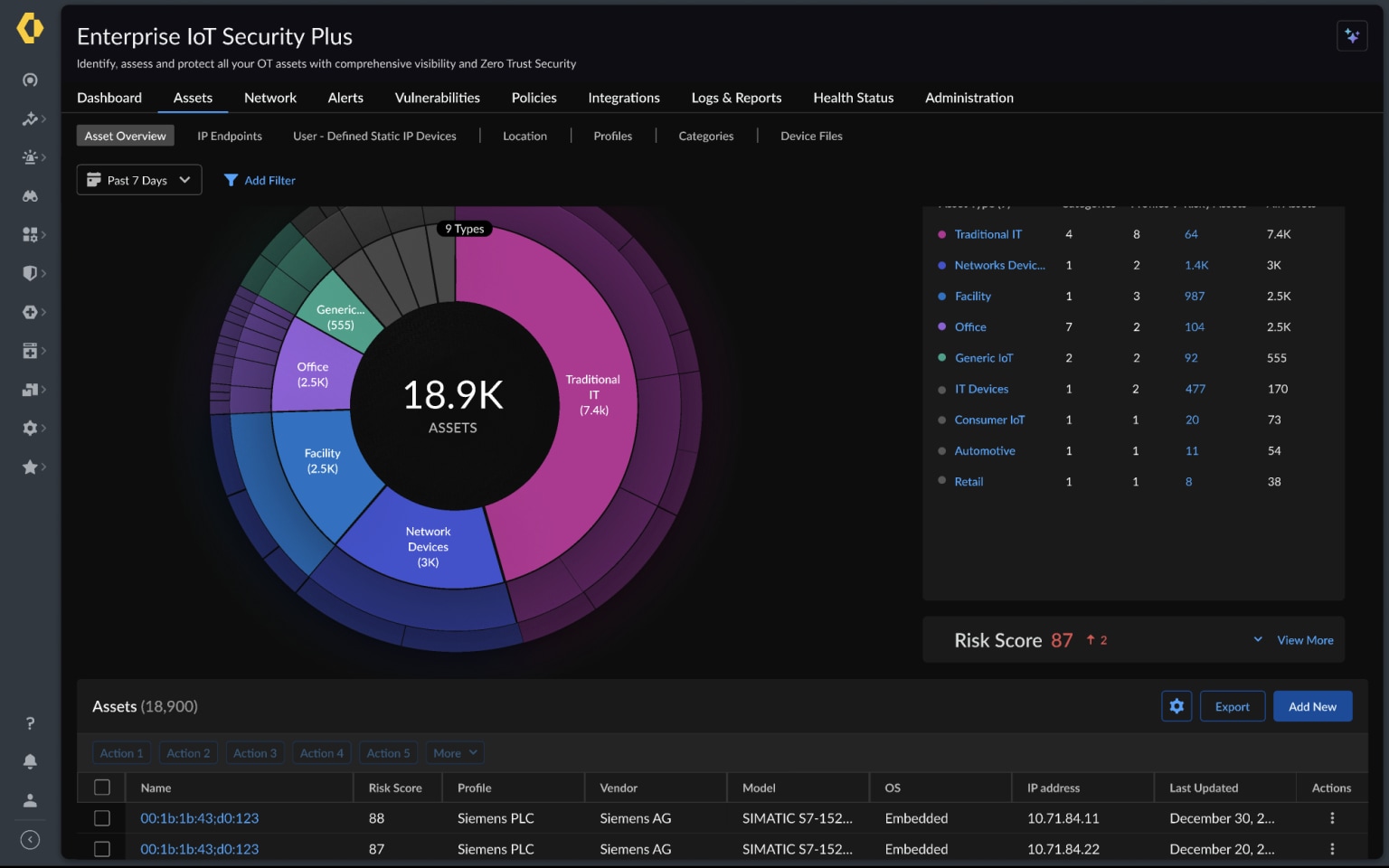Open the IP Endpoints sub-tab
This screenshot has height=868, width=1389.
[229, 136]
